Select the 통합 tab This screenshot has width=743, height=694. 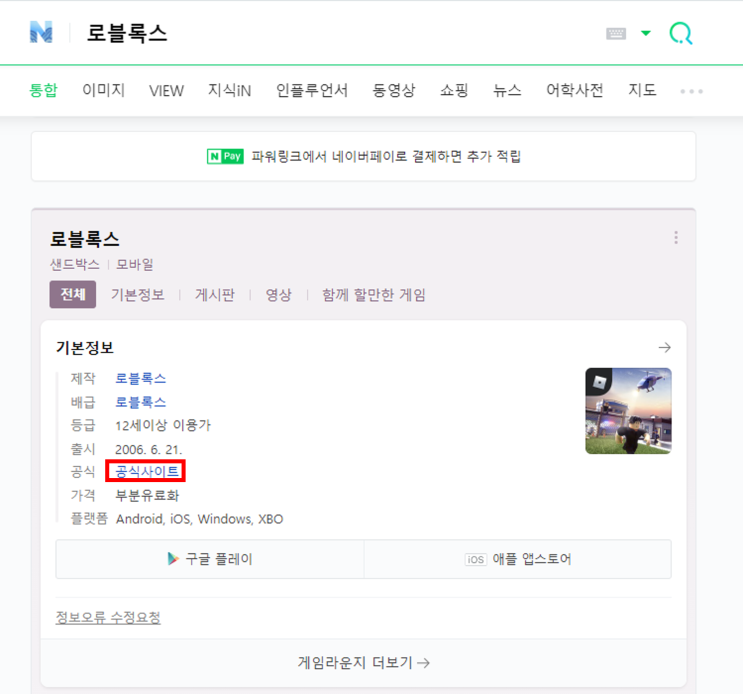(x=43, y=90)
